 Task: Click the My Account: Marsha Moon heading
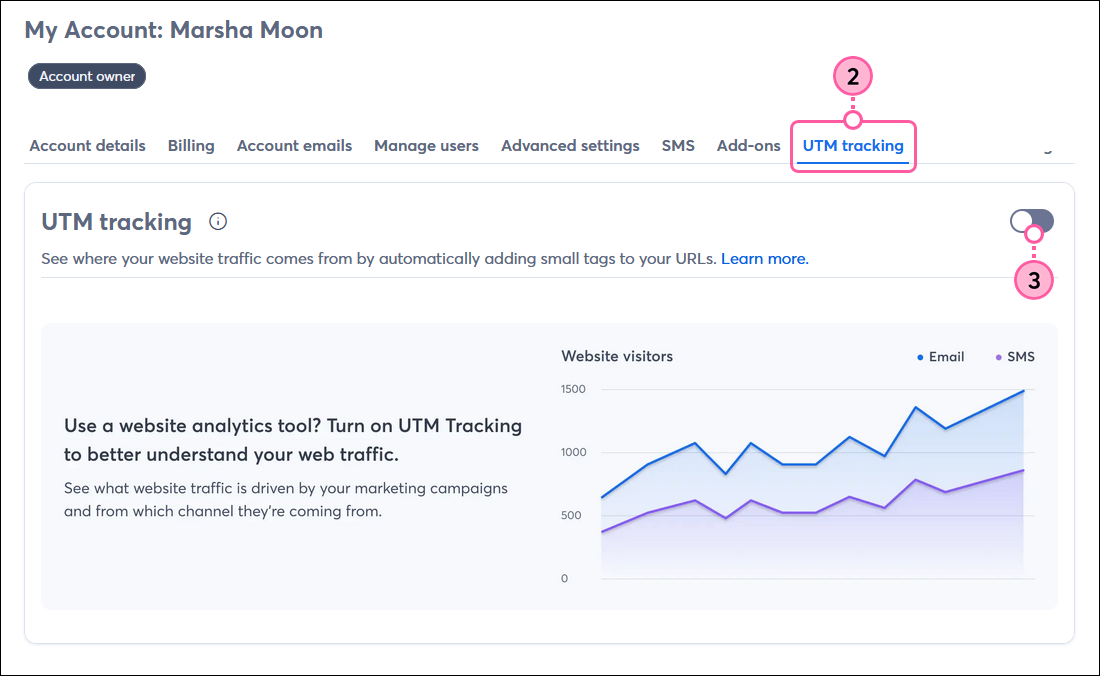pos(173,30)
